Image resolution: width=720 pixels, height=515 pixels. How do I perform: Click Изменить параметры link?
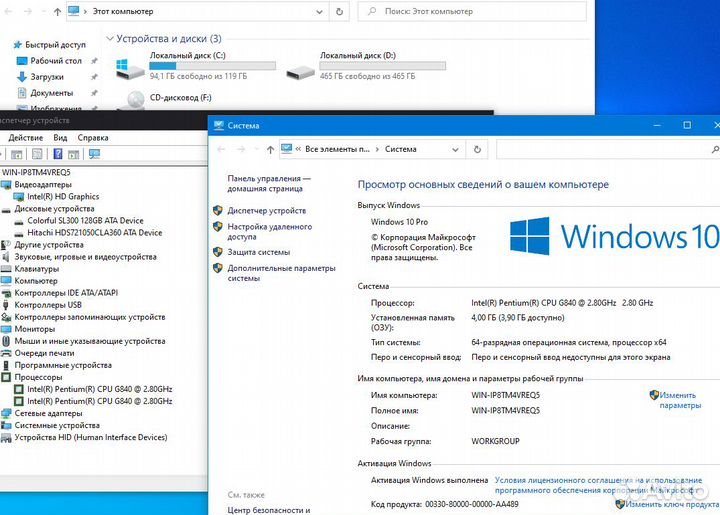pyautogui.click(x=680, y=400)
